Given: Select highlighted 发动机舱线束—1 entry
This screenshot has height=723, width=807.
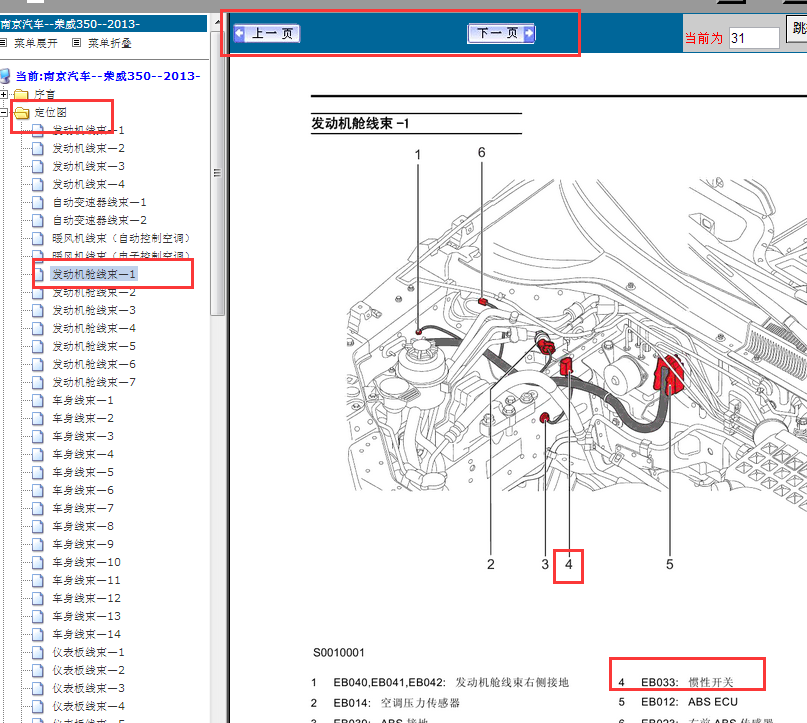Looking at the screenshot, I should click(94, 274).
